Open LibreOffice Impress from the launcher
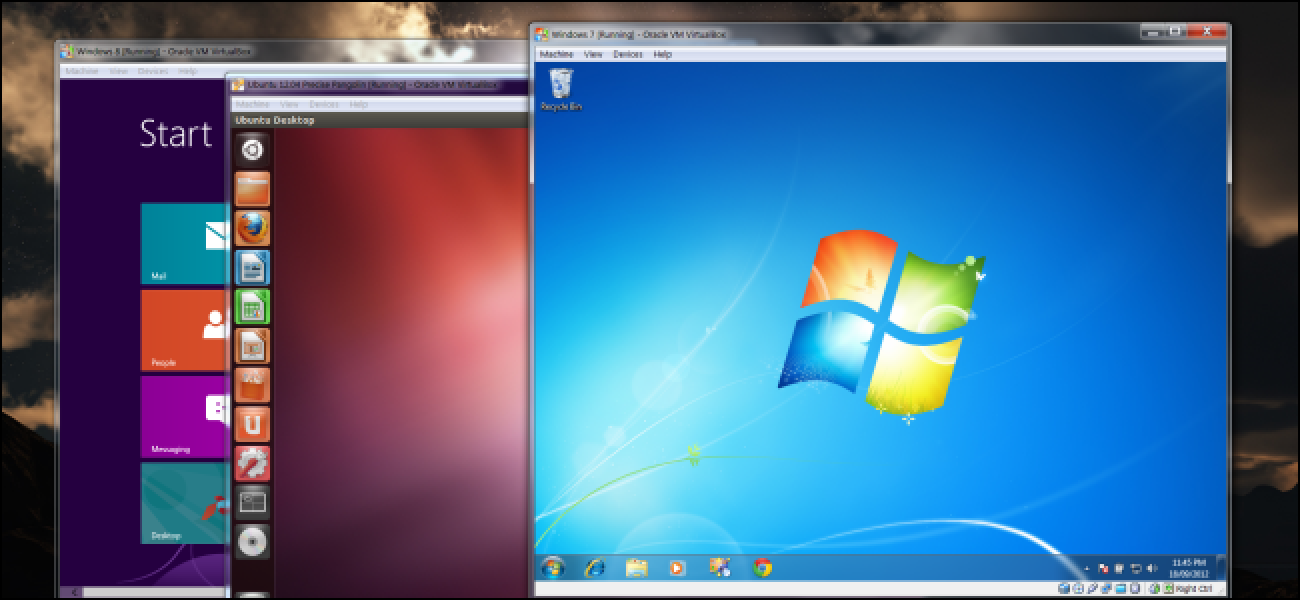 coord(253,347)
